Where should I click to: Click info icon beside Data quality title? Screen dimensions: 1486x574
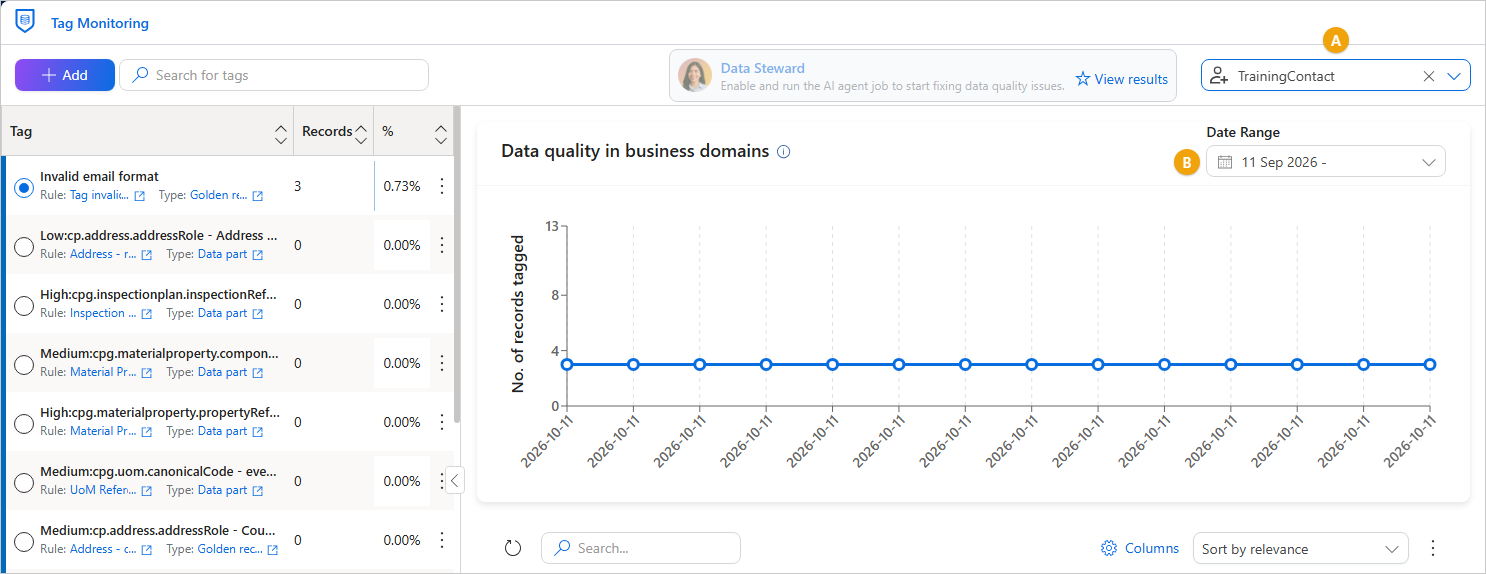coord(784,152)
